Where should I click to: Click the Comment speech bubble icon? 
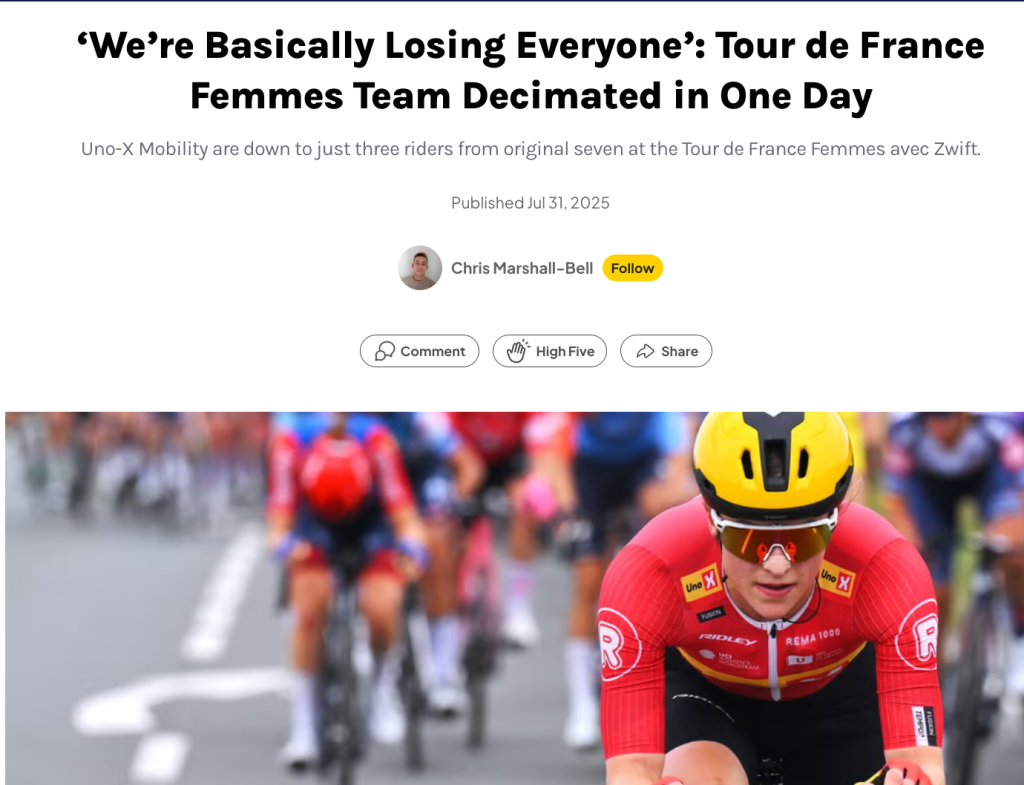click(385, 351)
